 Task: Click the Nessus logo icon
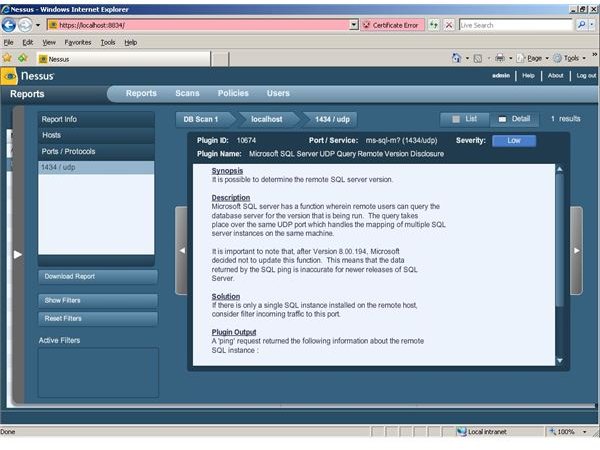tap(10, 76)
